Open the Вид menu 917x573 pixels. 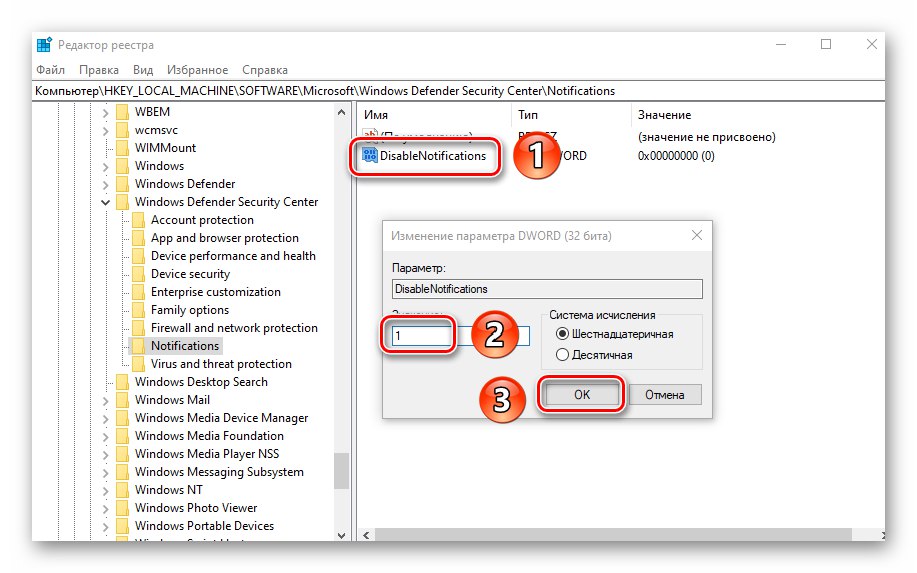tap(143, 70)
